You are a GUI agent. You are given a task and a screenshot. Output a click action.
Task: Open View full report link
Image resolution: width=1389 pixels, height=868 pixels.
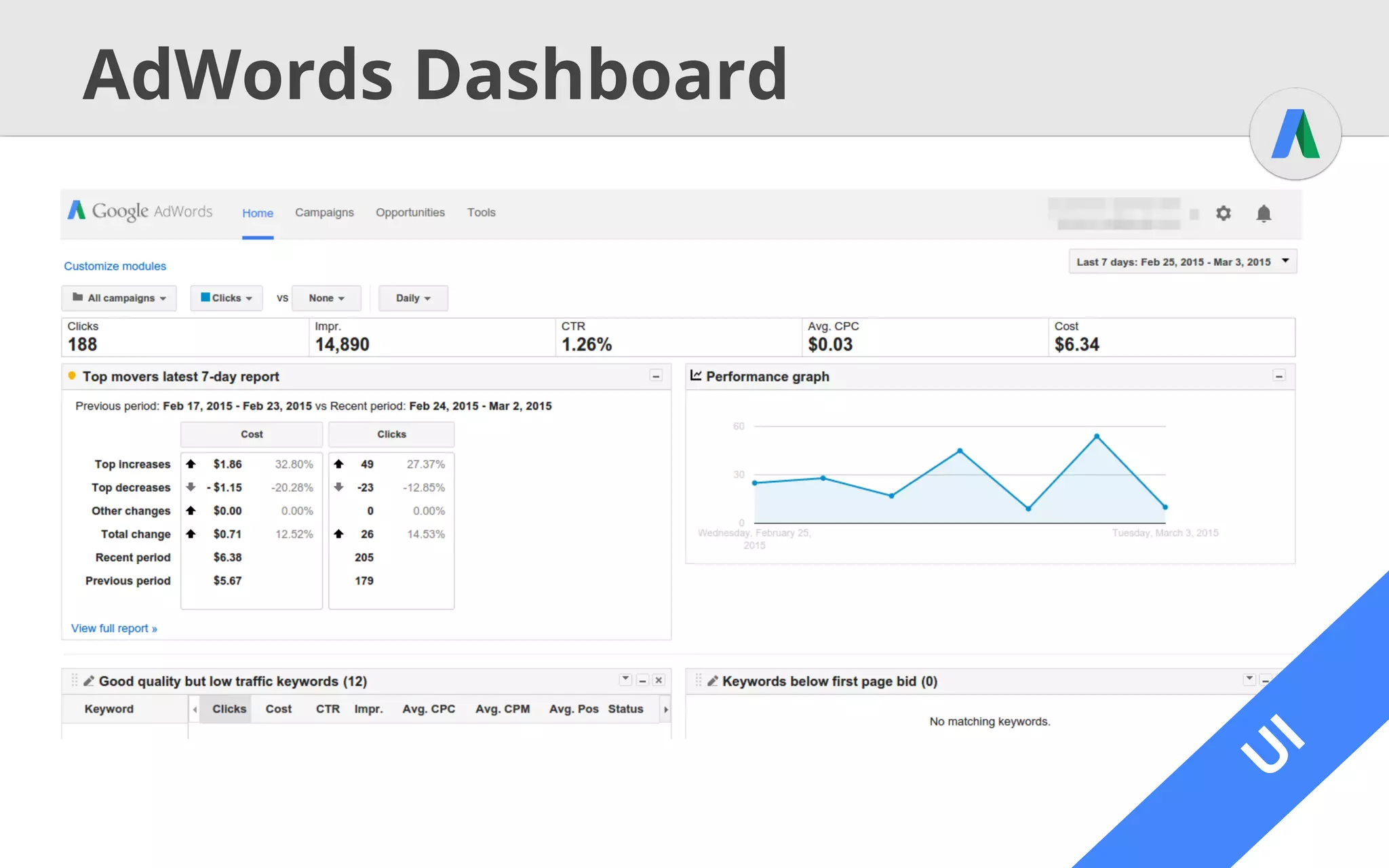point(114,629)
